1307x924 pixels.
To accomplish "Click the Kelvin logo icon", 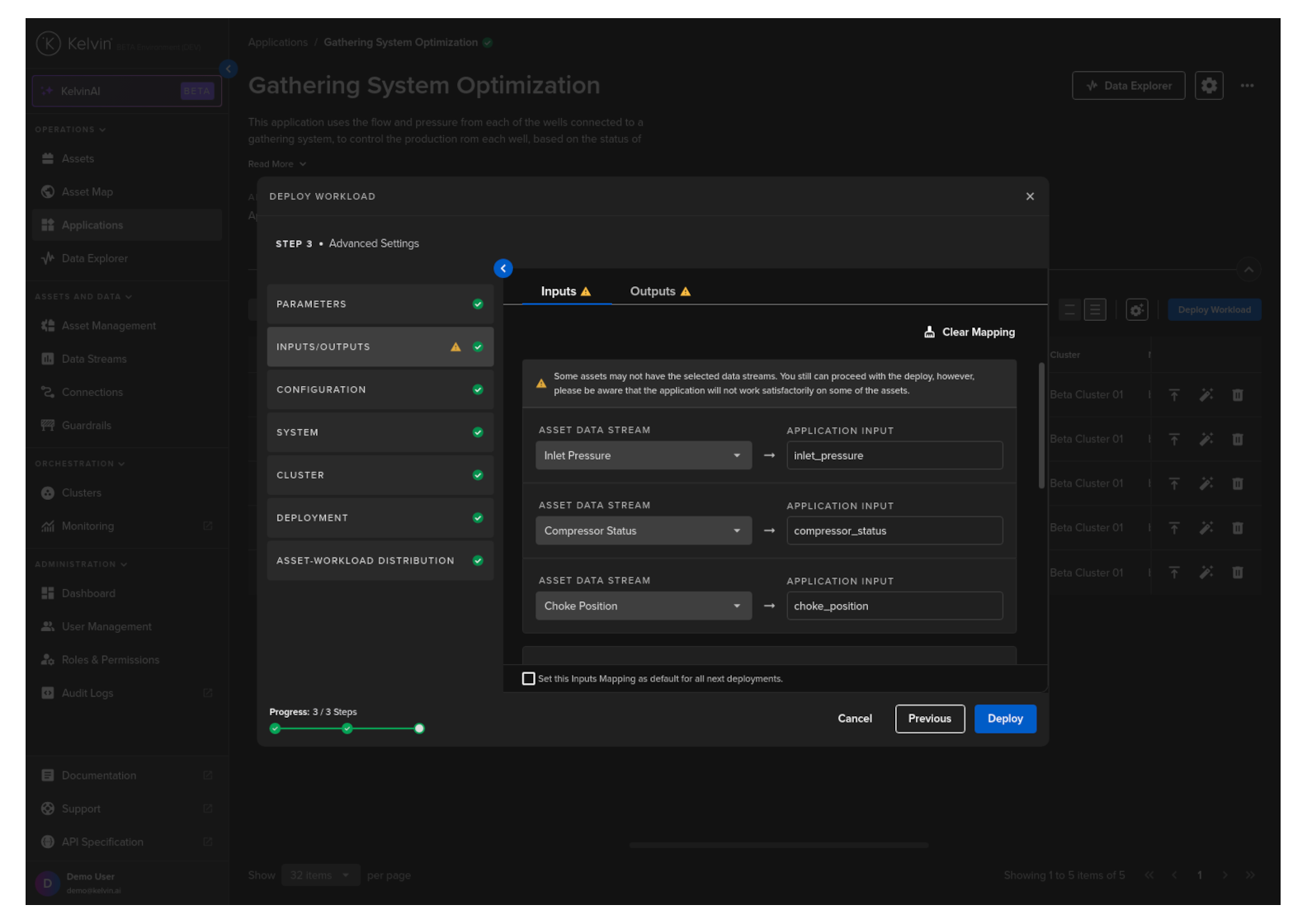I will (49, 44).
